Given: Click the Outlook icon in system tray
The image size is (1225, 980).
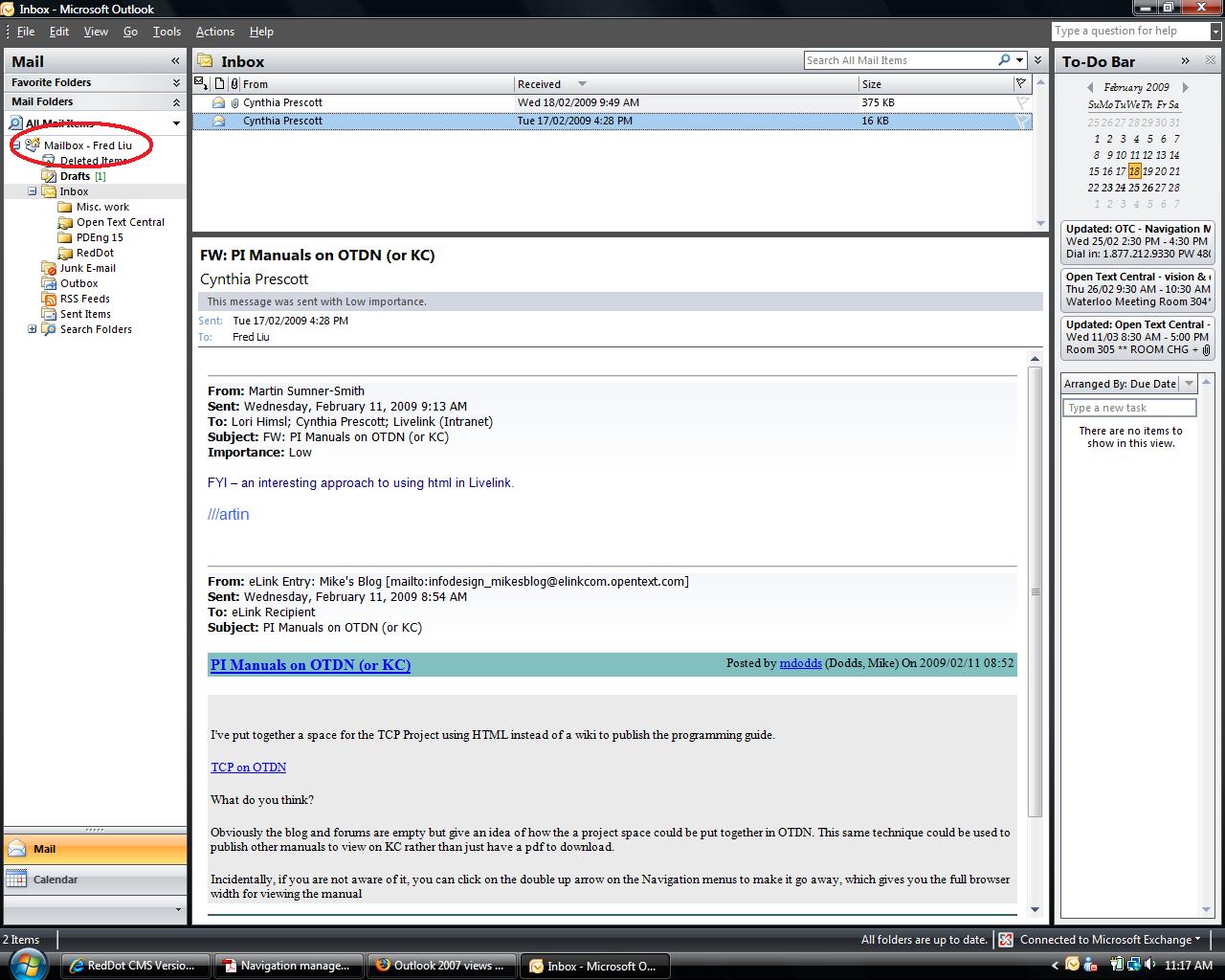Looking at the screenshot, I should coord(1073,966).
